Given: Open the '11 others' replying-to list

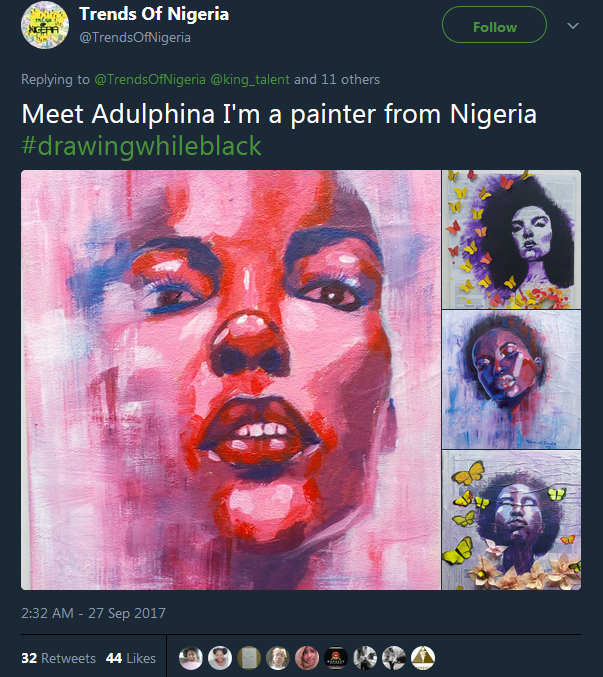Looking at the screenshot, I should tap(350, 79).
